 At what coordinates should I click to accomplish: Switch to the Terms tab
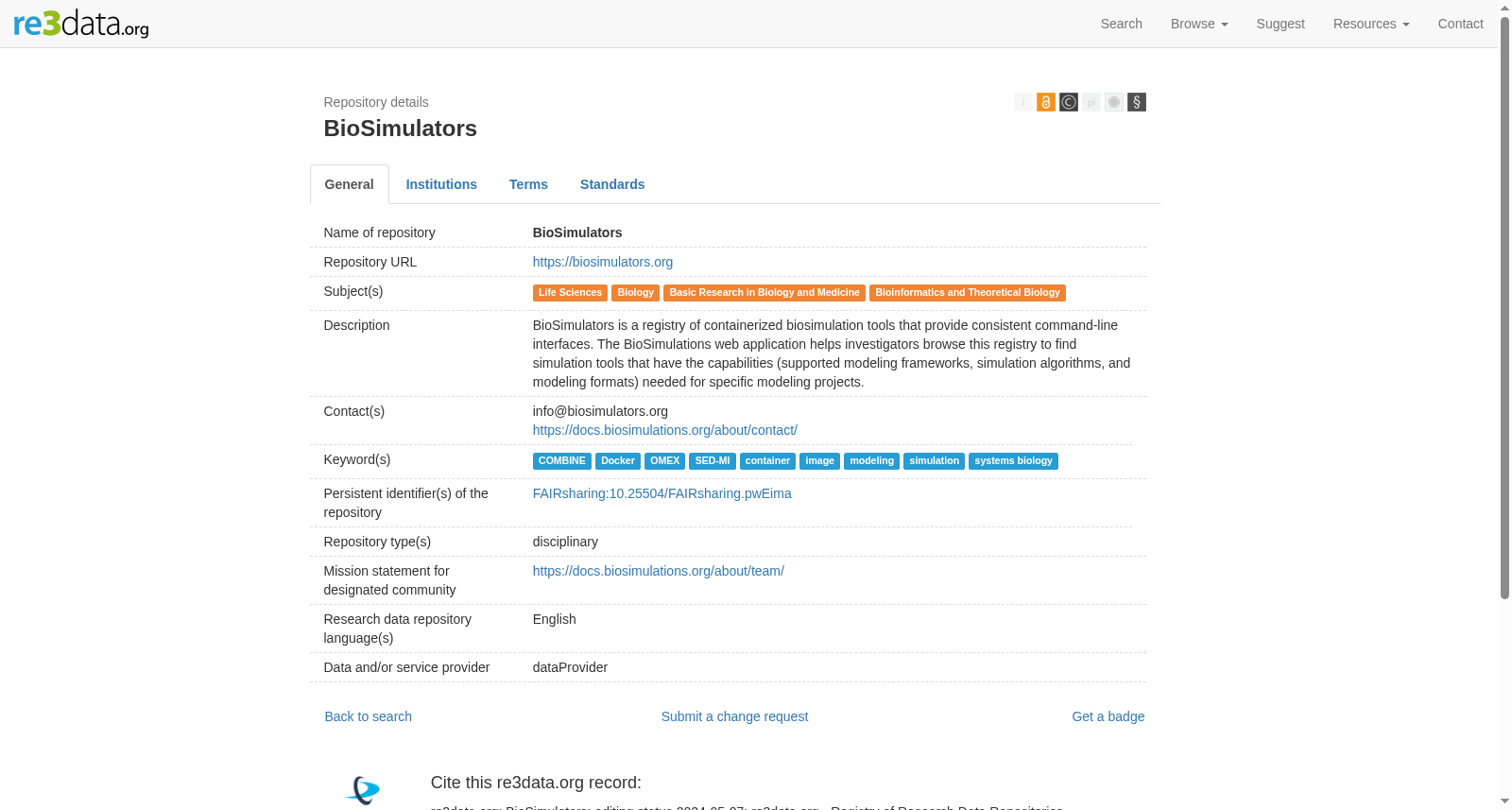coord(528,184)
